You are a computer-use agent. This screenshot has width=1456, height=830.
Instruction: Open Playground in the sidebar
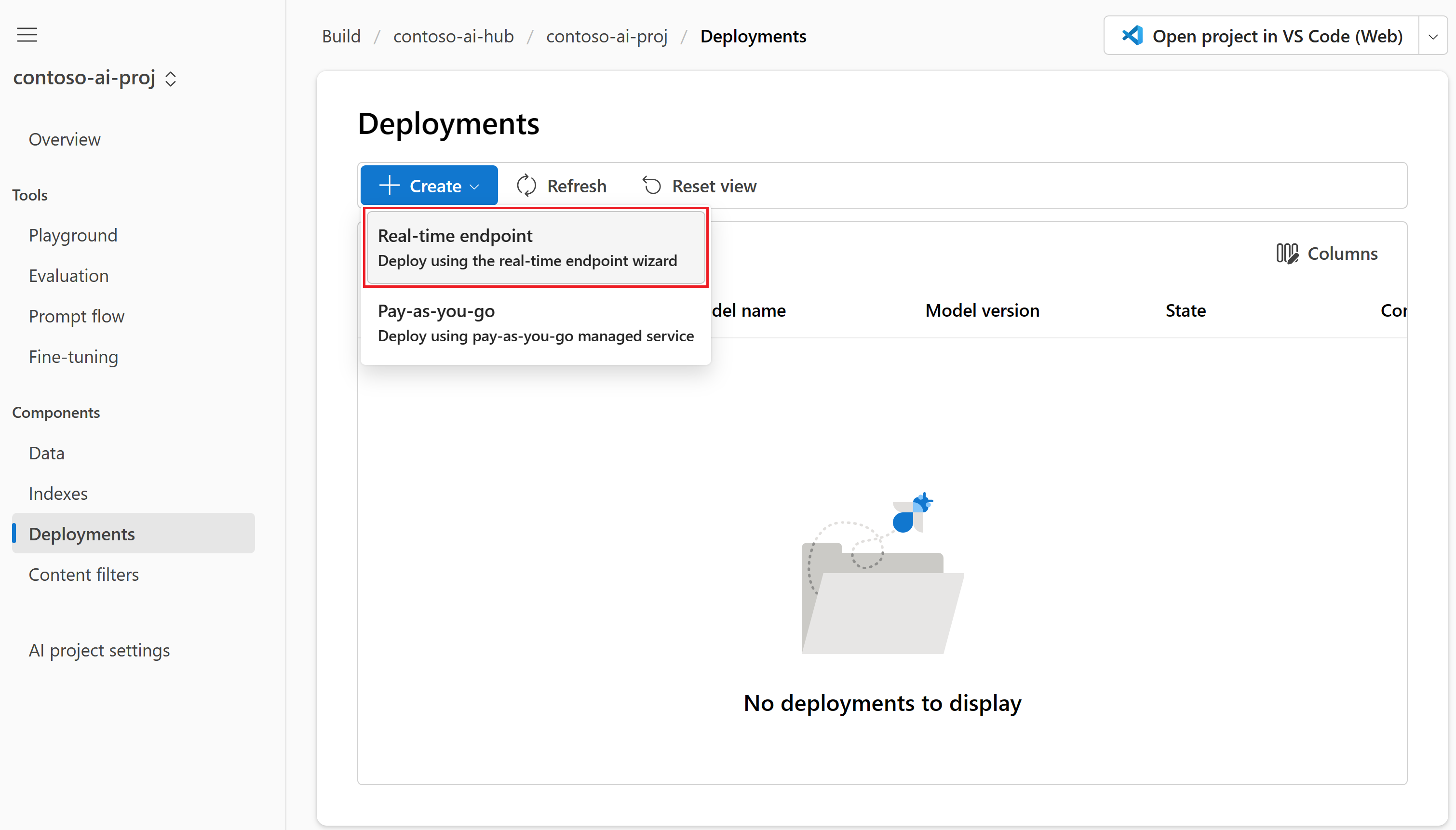click(x=73, y=235)
